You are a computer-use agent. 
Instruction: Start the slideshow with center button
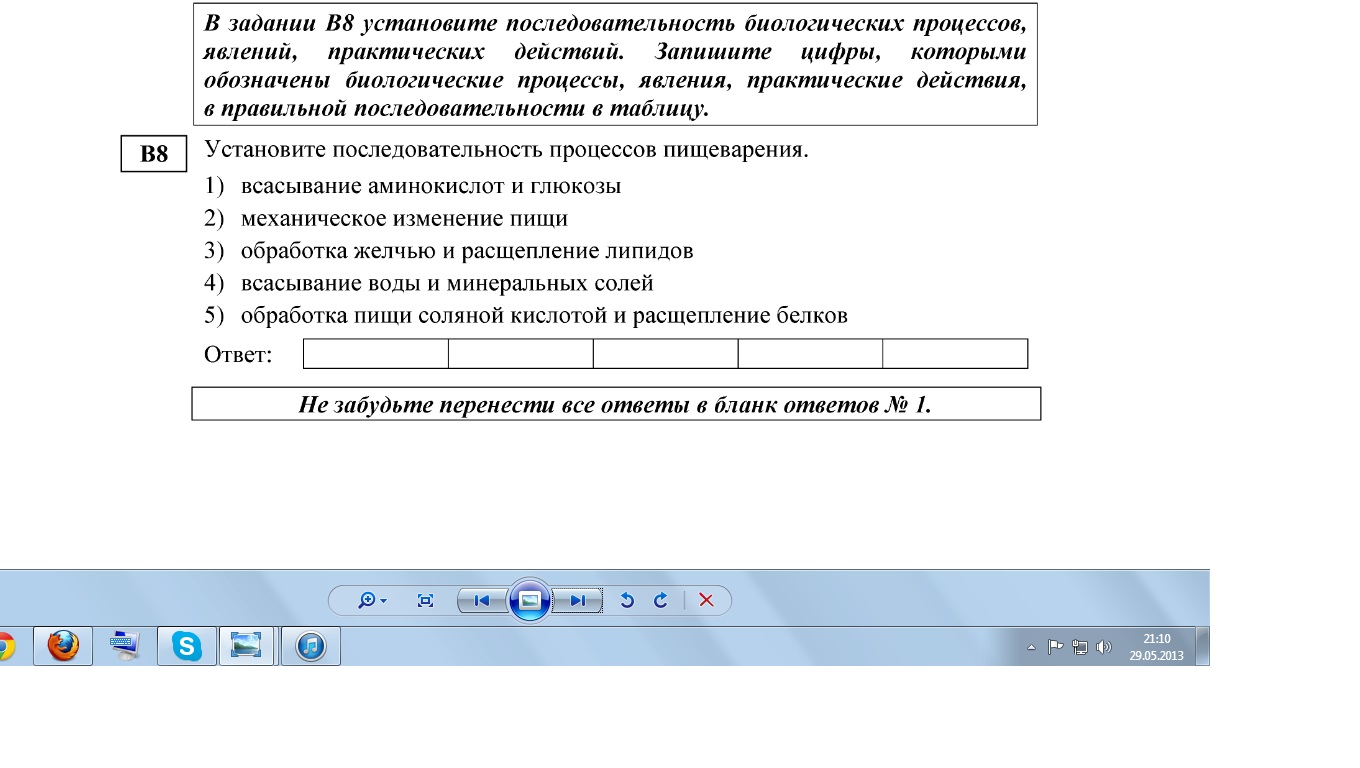[530, 600]
